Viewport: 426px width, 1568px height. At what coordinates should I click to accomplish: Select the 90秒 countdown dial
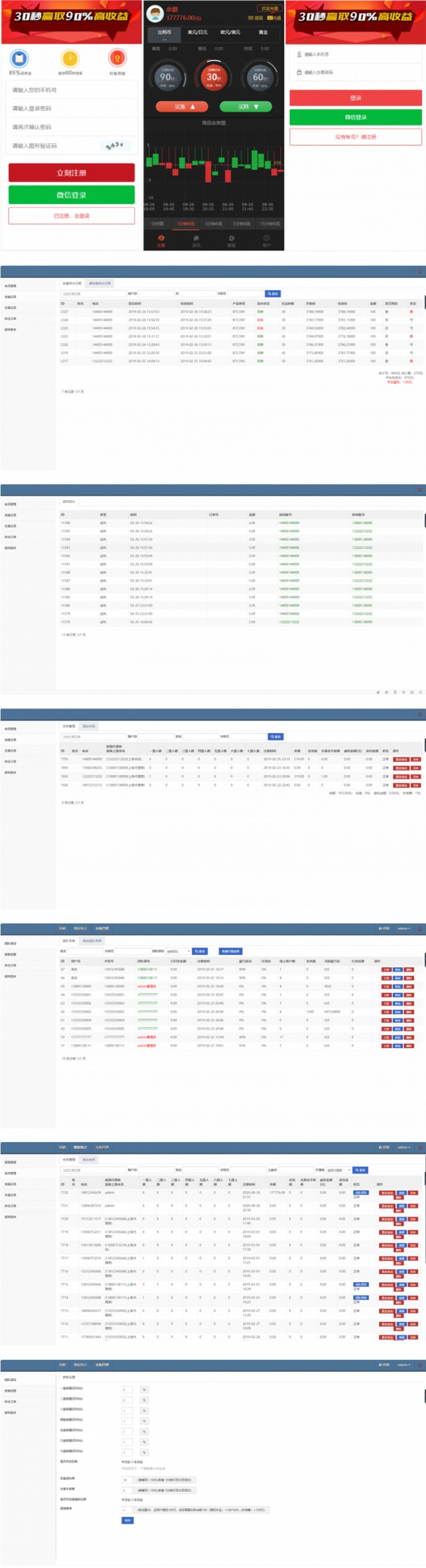(167, 77)
